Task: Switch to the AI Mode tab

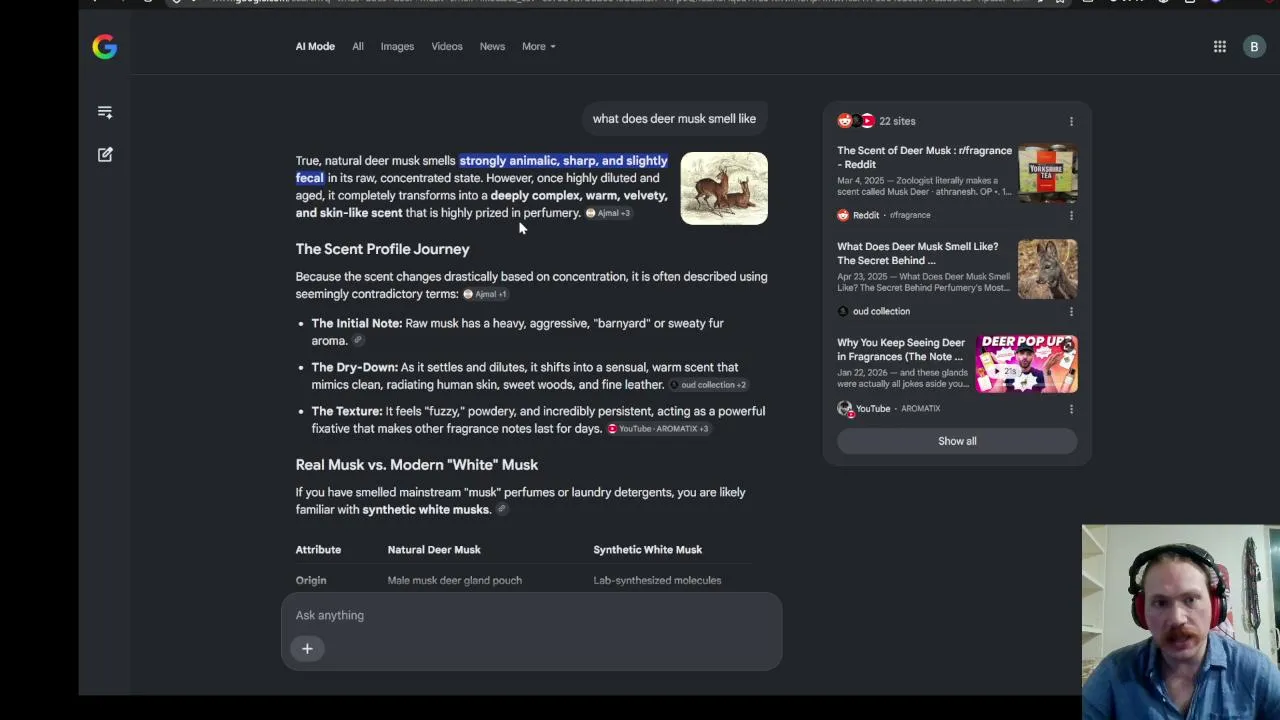Action: click(x=315, y=46)
